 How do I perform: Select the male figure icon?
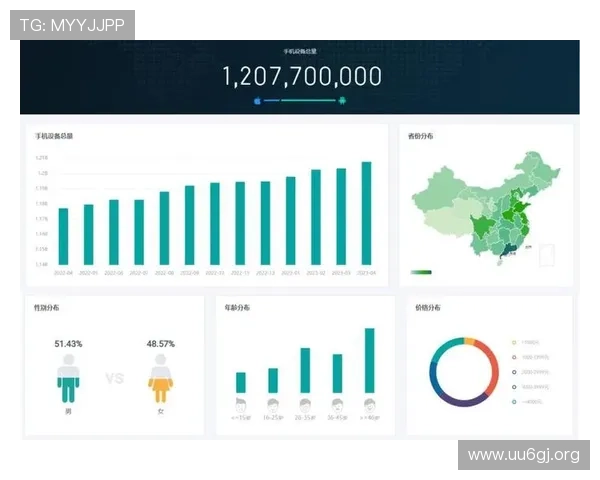68,378
